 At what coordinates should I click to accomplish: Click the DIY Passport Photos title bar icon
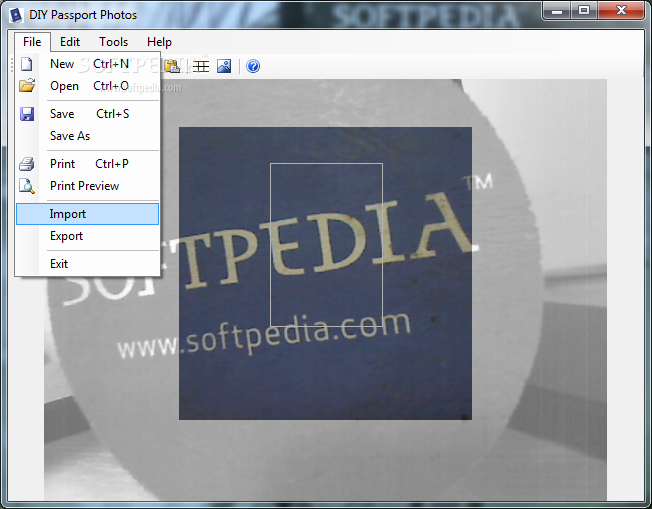coord(16,15)
